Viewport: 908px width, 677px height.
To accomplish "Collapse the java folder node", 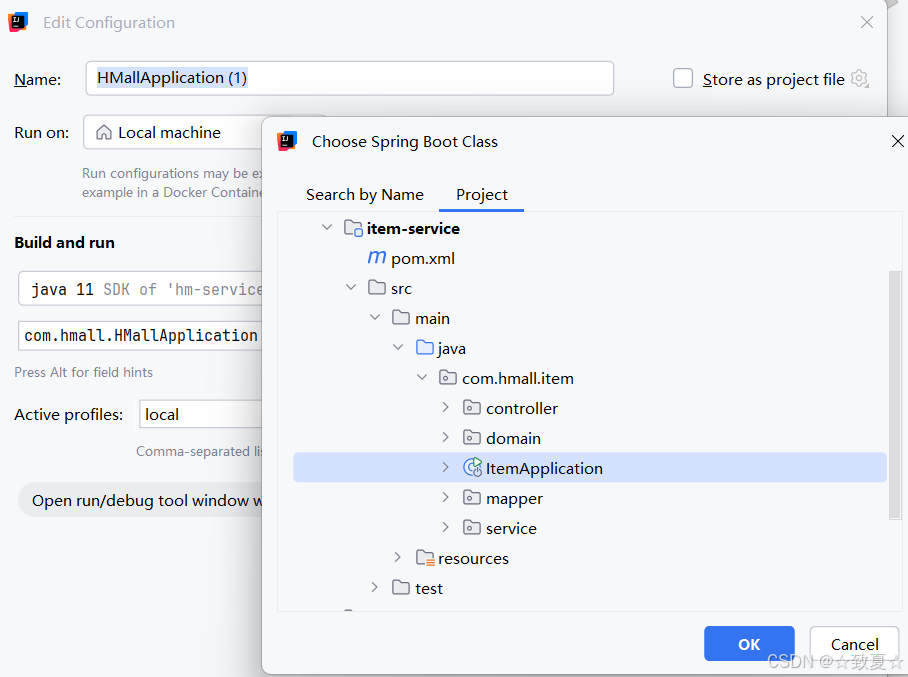I will (x=398, y=347).
